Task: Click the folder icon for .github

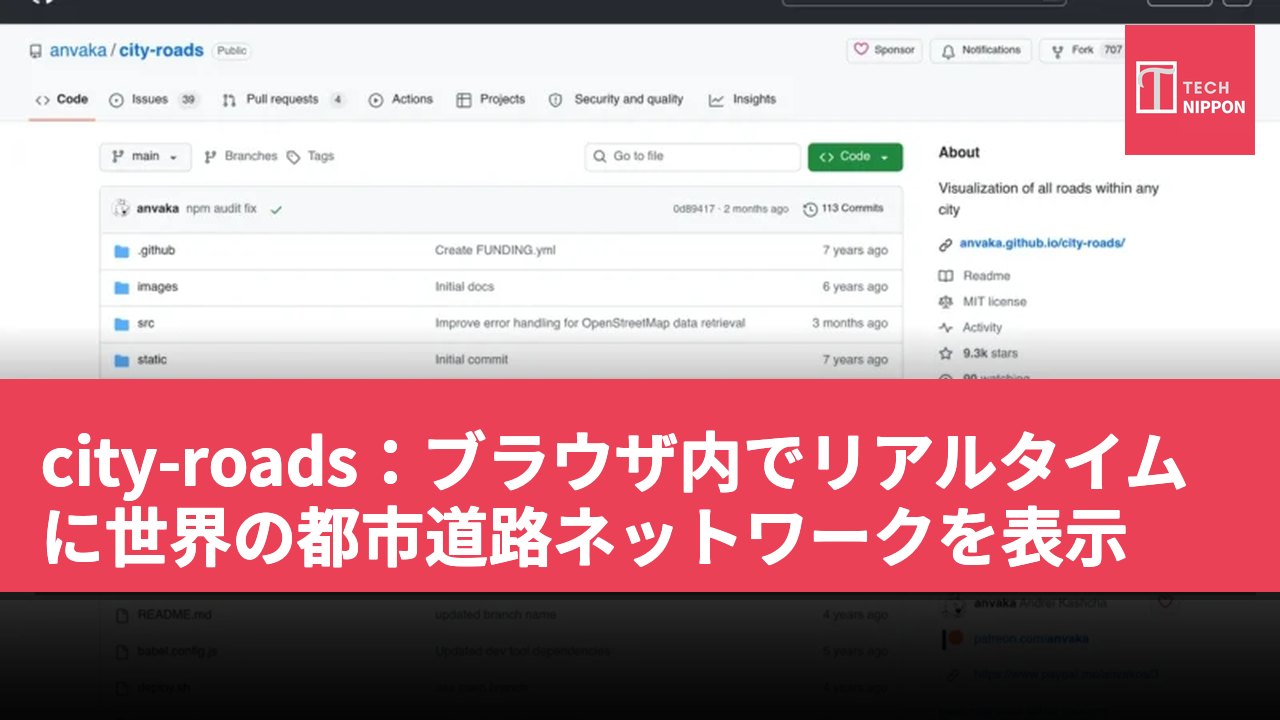Action: [x=122, y=251]
